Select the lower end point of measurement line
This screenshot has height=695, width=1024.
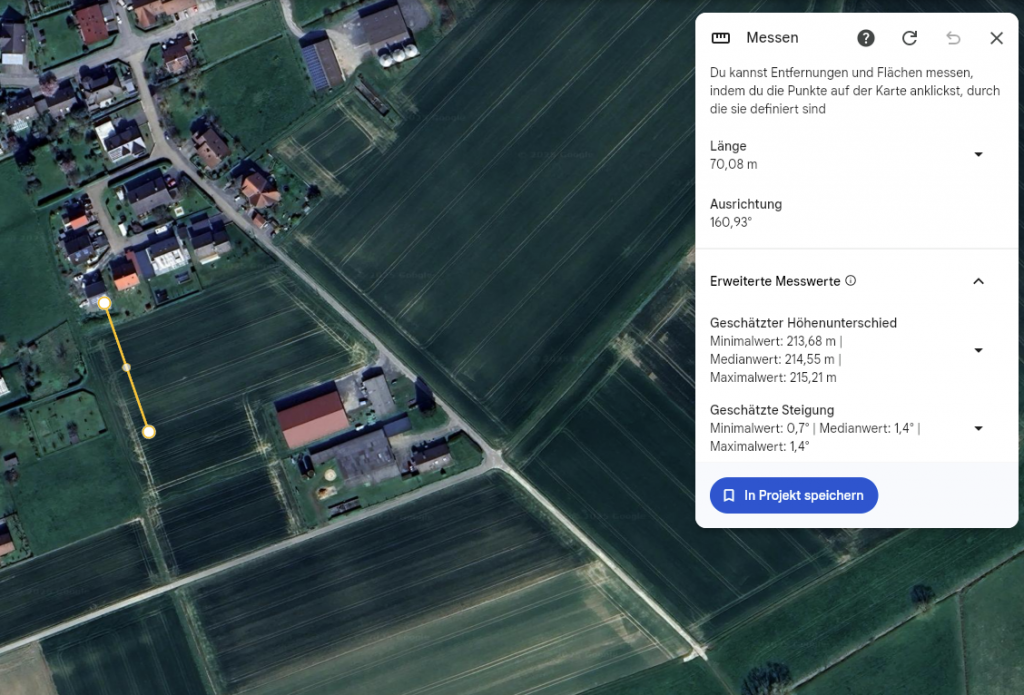pos(148,432)
